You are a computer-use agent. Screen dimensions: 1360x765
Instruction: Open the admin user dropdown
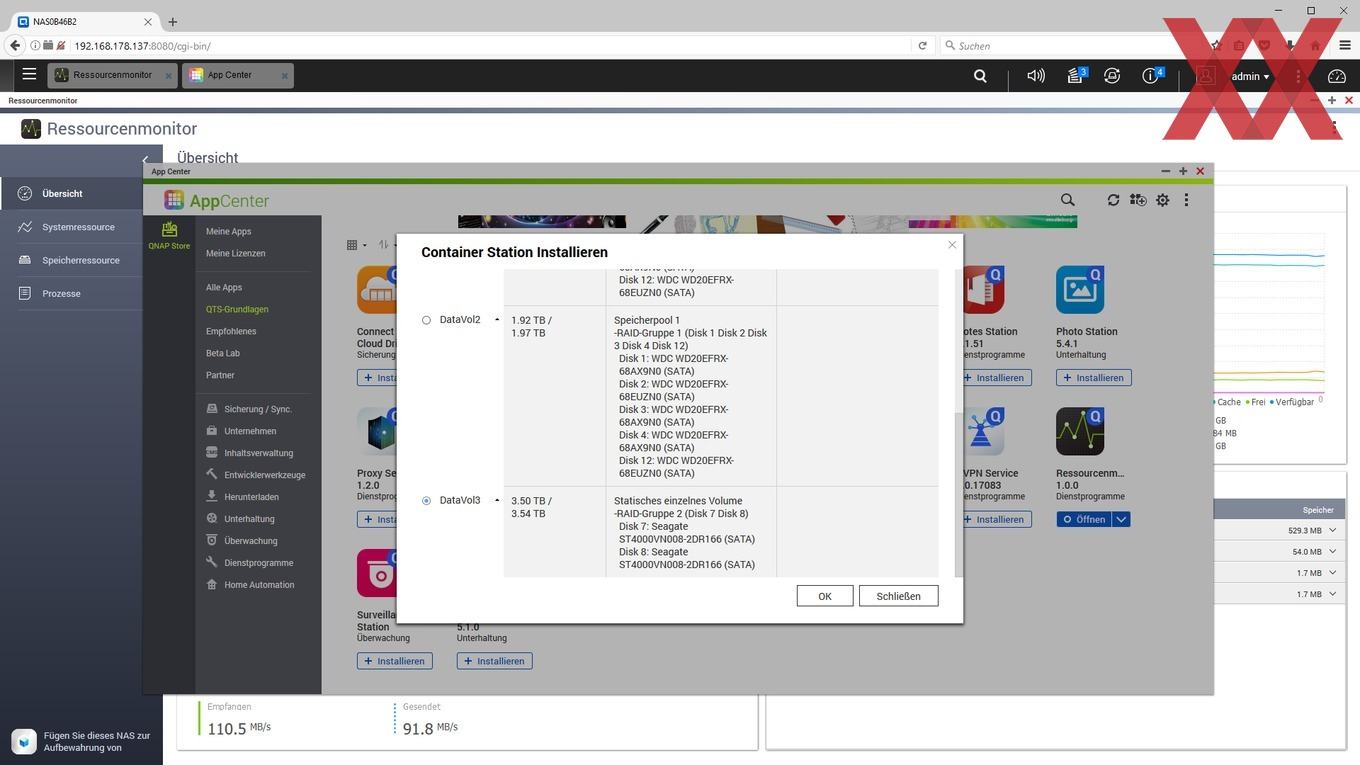[1250, 76]
